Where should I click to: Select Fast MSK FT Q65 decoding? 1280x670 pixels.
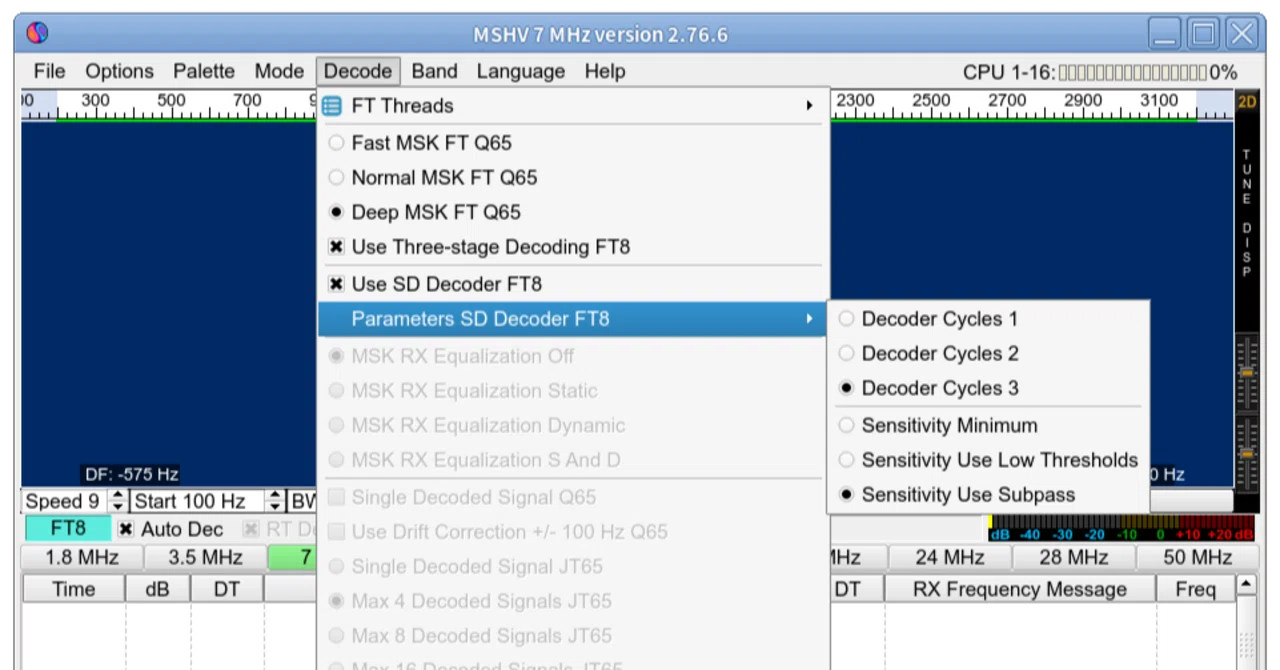coord(572,143)
